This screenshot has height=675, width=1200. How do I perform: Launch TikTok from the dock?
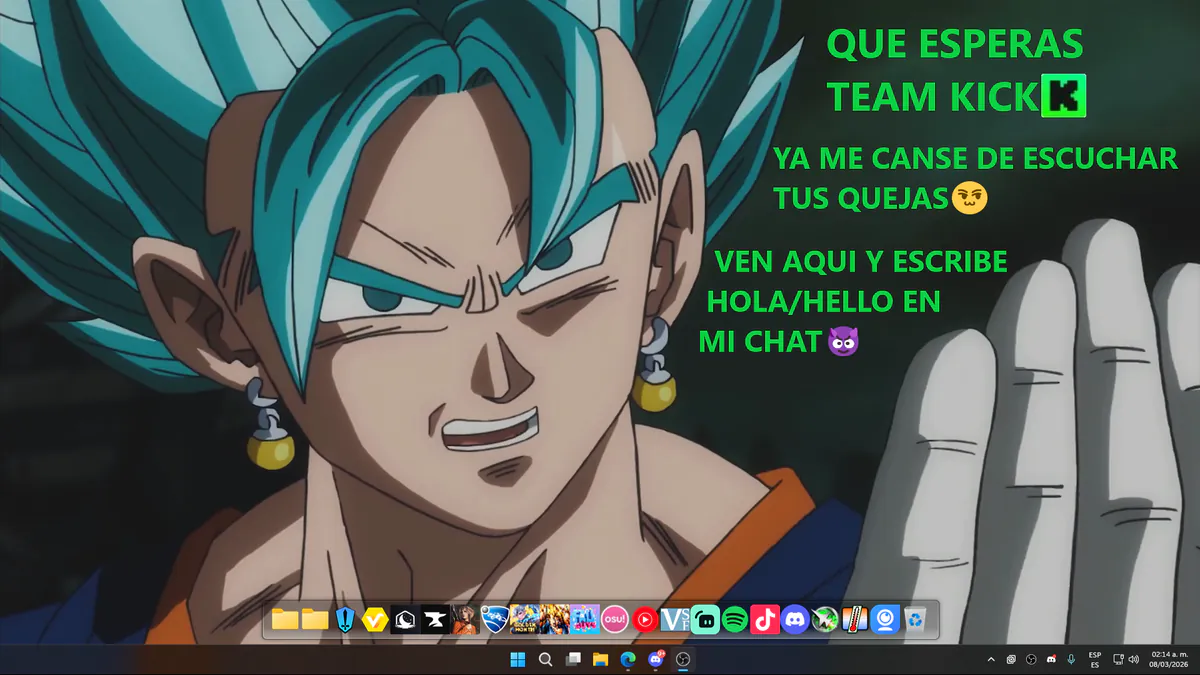click(x=765, y=620)
